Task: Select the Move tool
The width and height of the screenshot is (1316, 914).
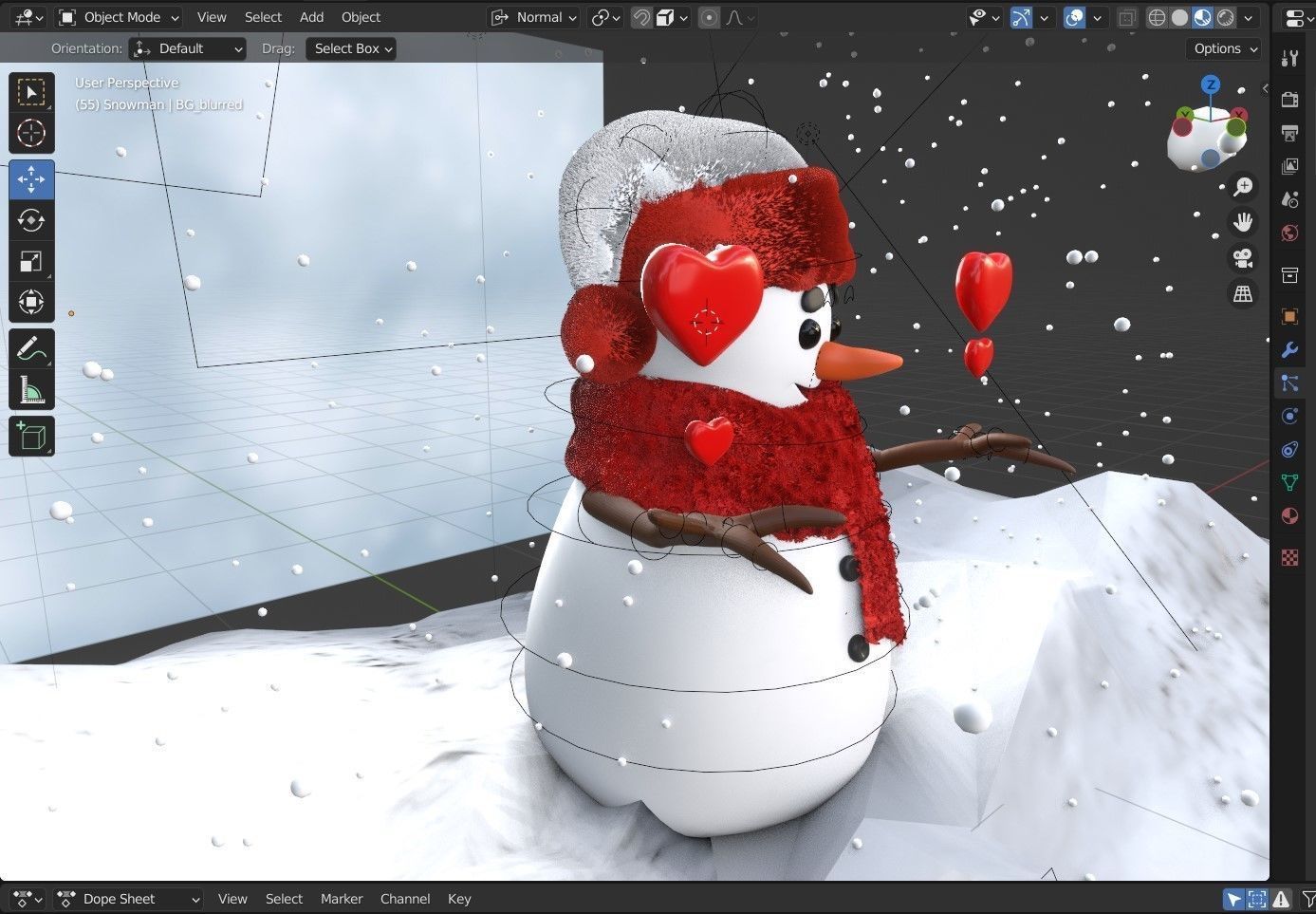Action: 31,179
